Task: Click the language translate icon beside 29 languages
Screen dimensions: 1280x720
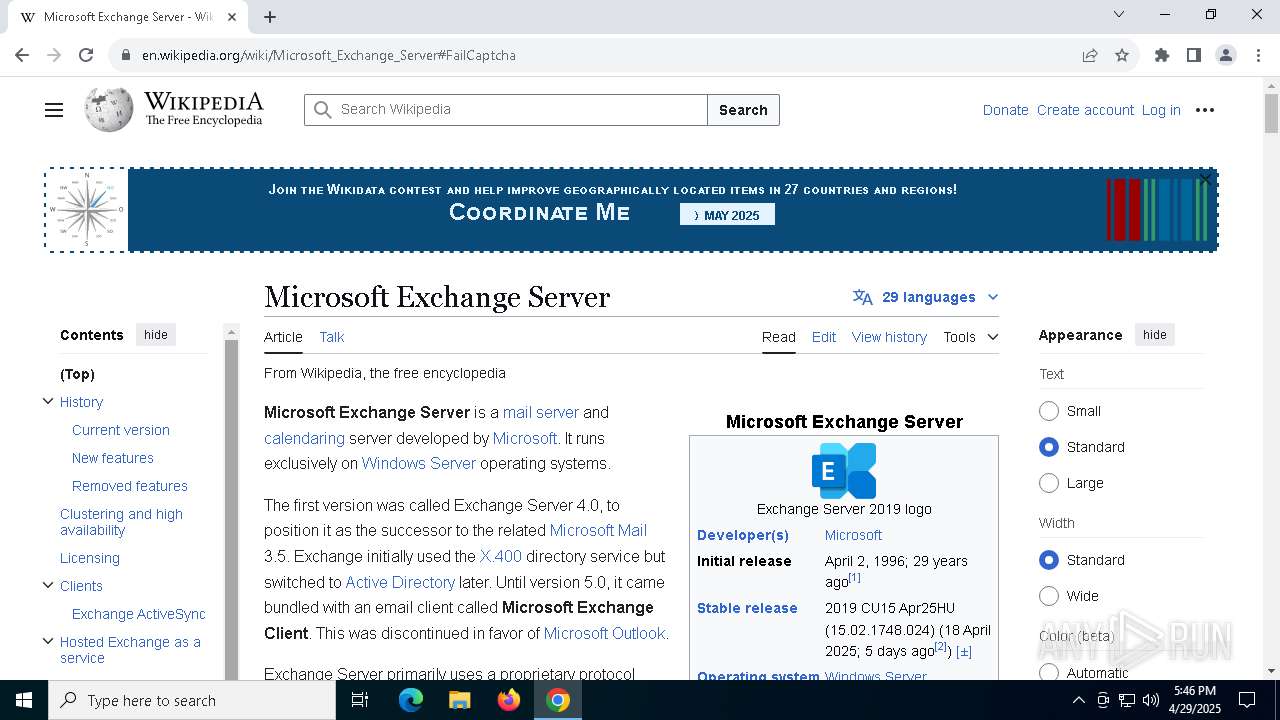Action: coord(862,297)
